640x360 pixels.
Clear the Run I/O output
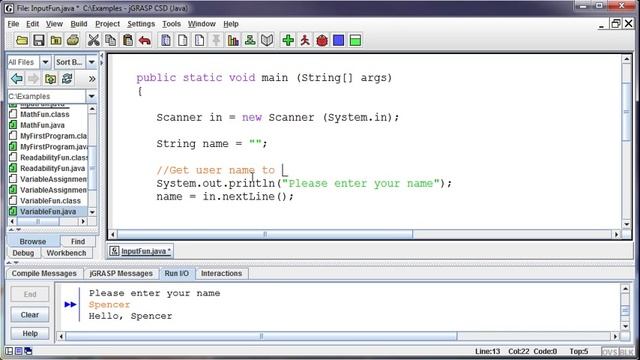point(30,315)
